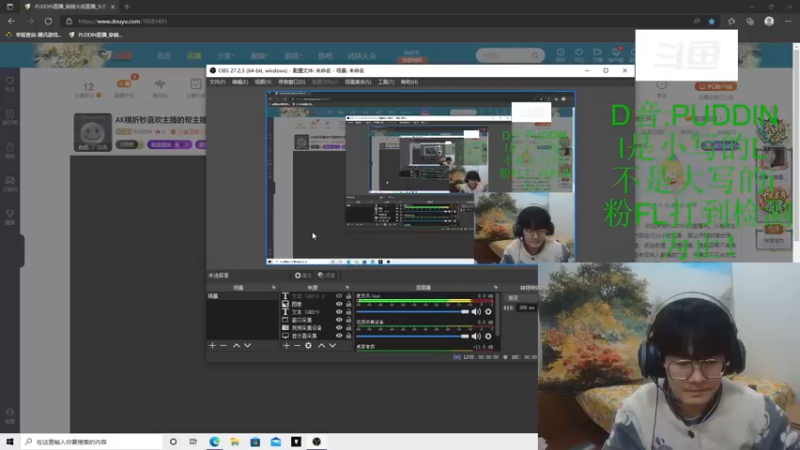Toggle visibility of 文本 (GDI+) 2 source
Screen dimensions: 800x450
pyautogui.click(x=339, y=296)
